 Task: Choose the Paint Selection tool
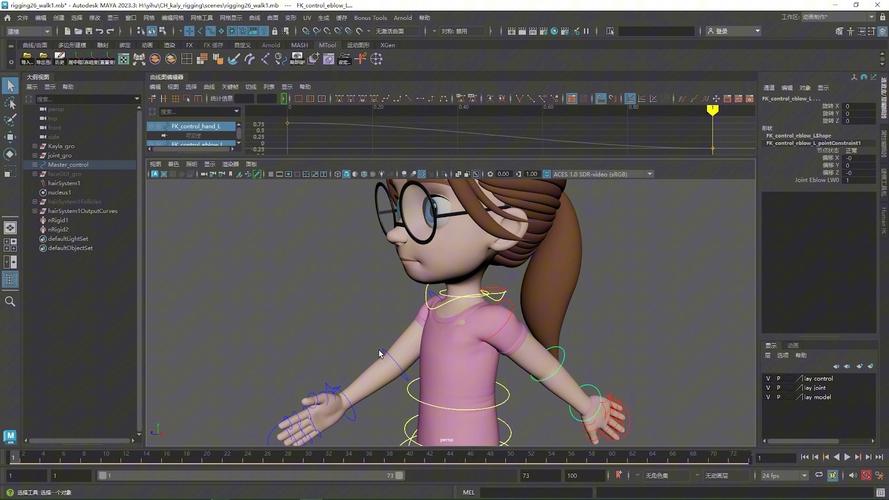(x=10, y=120)
